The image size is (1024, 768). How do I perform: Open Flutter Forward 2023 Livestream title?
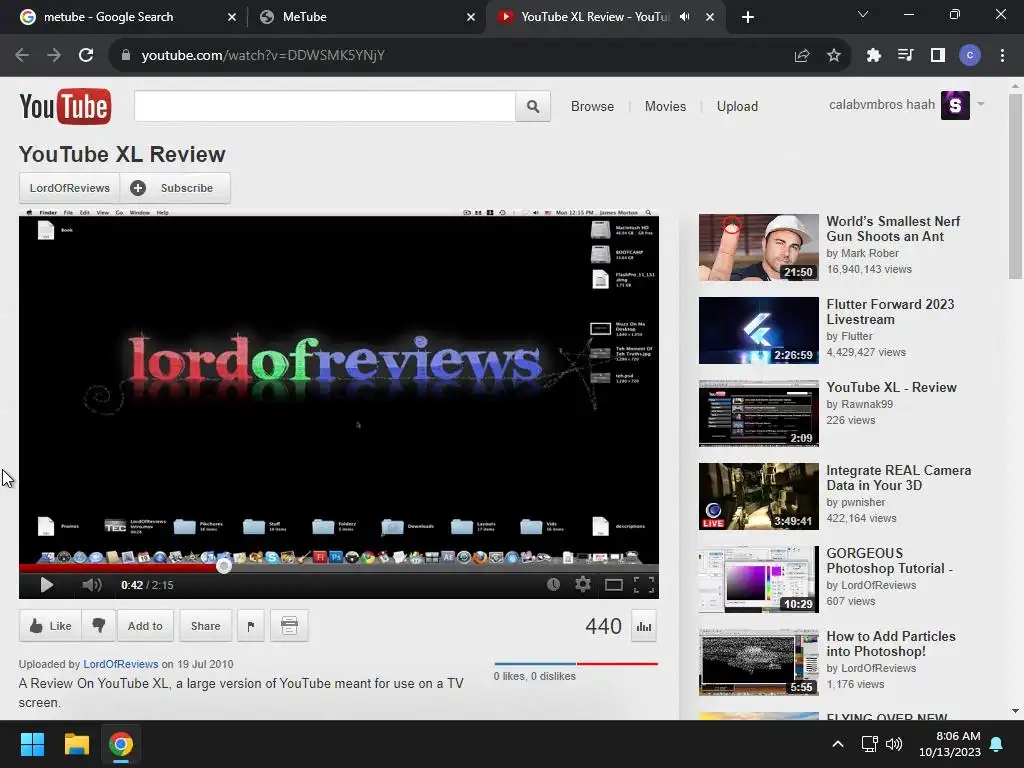tap(890, 312)
